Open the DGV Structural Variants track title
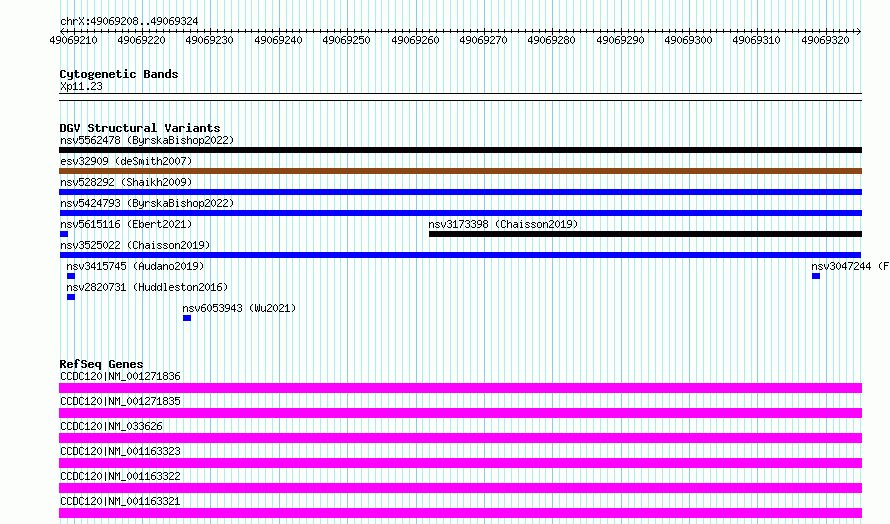 [140, 128]
